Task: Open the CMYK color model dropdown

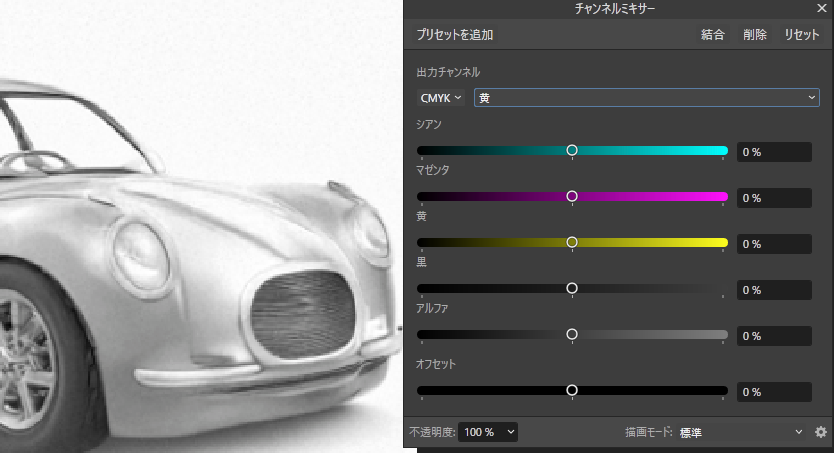Action: [441, 98]
